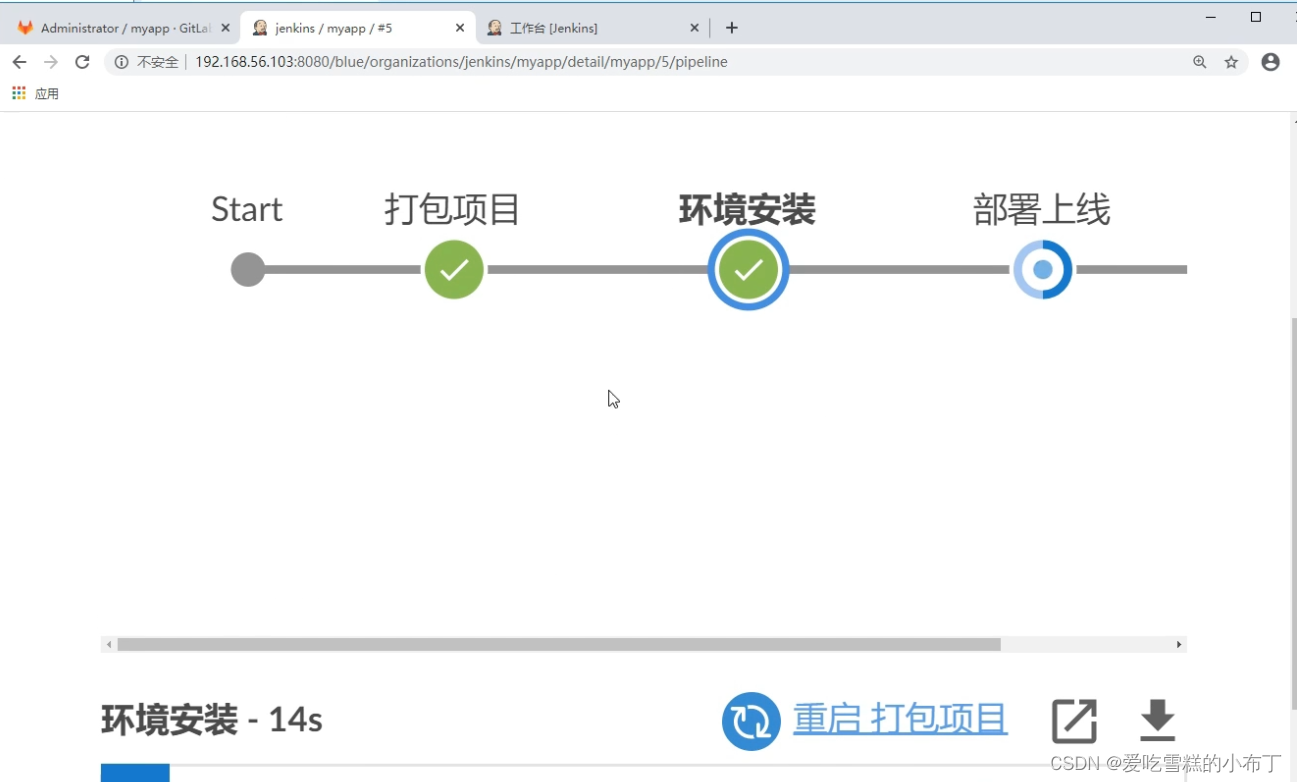
Task: Click the 重启 打包项目 link
Action: click(x=900, y=719)
